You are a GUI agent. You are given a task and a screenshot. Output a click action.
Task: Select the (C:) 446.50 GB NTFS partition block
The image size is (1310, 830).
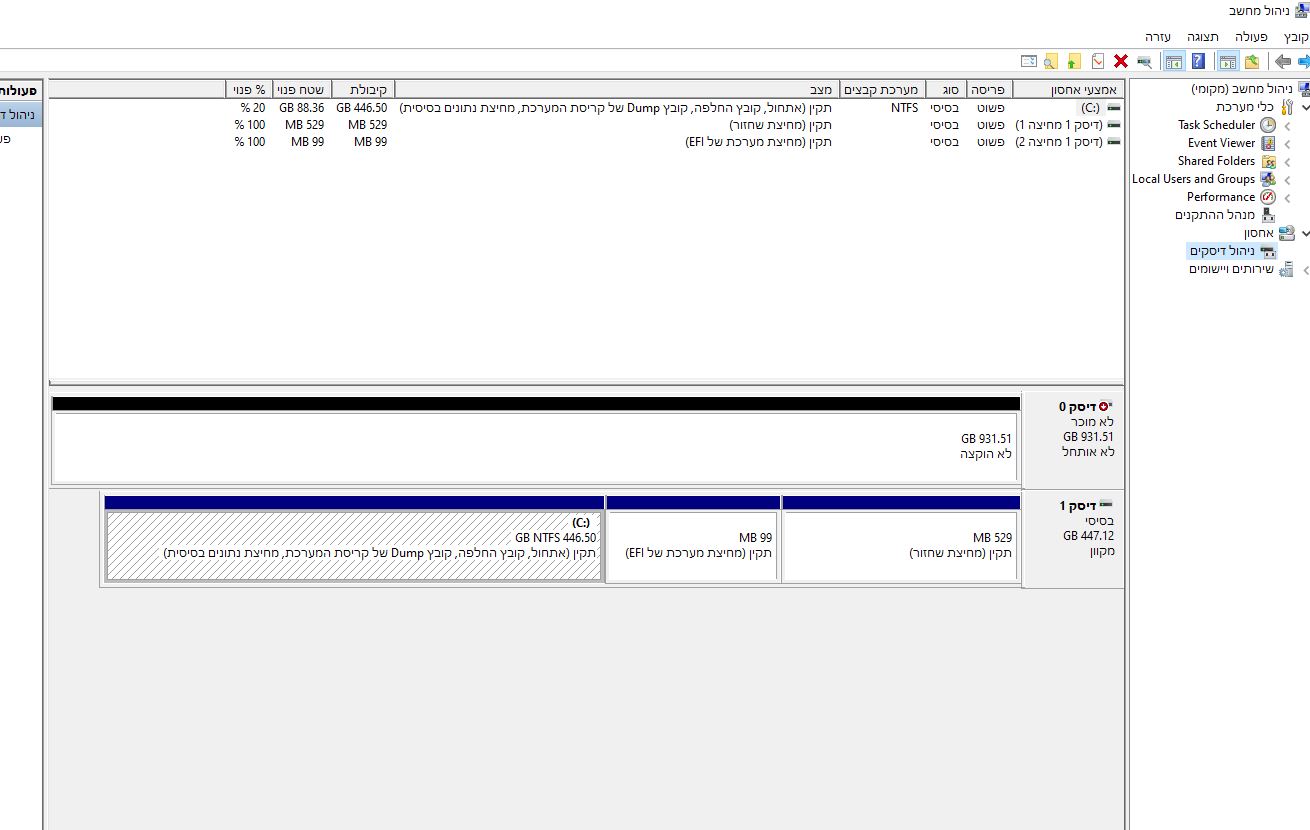pyautogui.click(x=354, y=545)
